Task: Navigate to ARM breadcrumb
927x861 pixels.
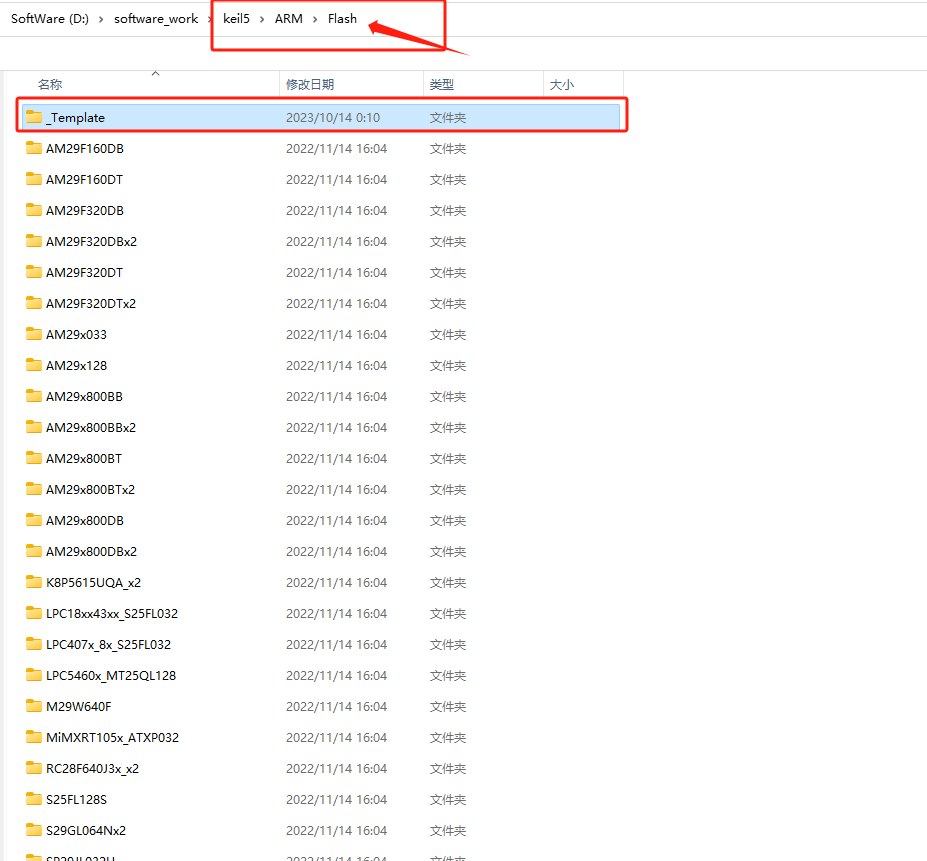Action: tap(289, 19)
